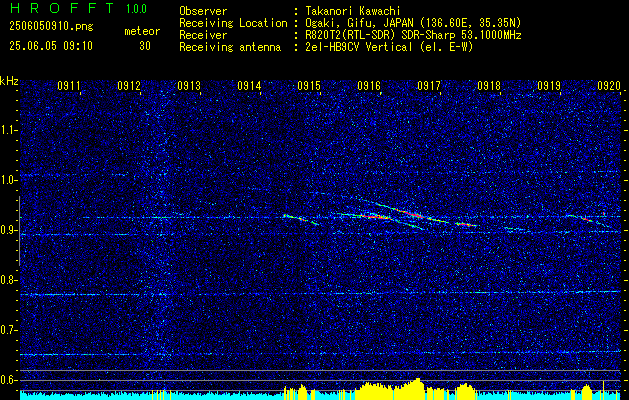629x400 pixels.
Task: Click the 0919 time marker
Action: coord(549,85)
